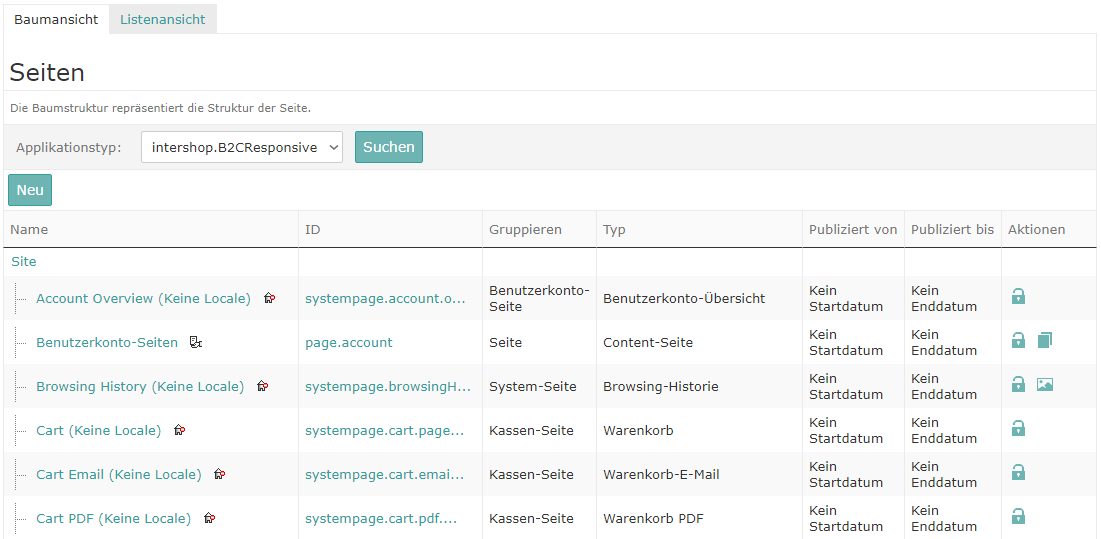
Task: Click the lock icon in Benutzerkonto-Seiten row
Action: click(x=1018, y=341)
